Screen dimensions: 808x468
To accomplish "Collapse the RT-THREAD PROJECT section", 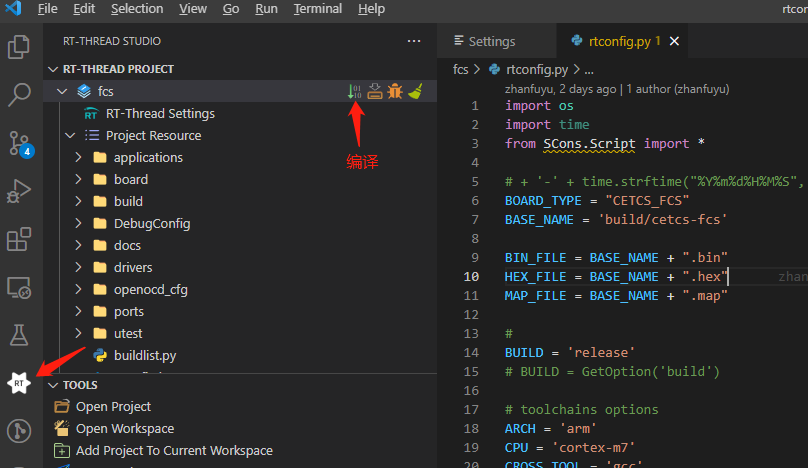I will (53, 69).
